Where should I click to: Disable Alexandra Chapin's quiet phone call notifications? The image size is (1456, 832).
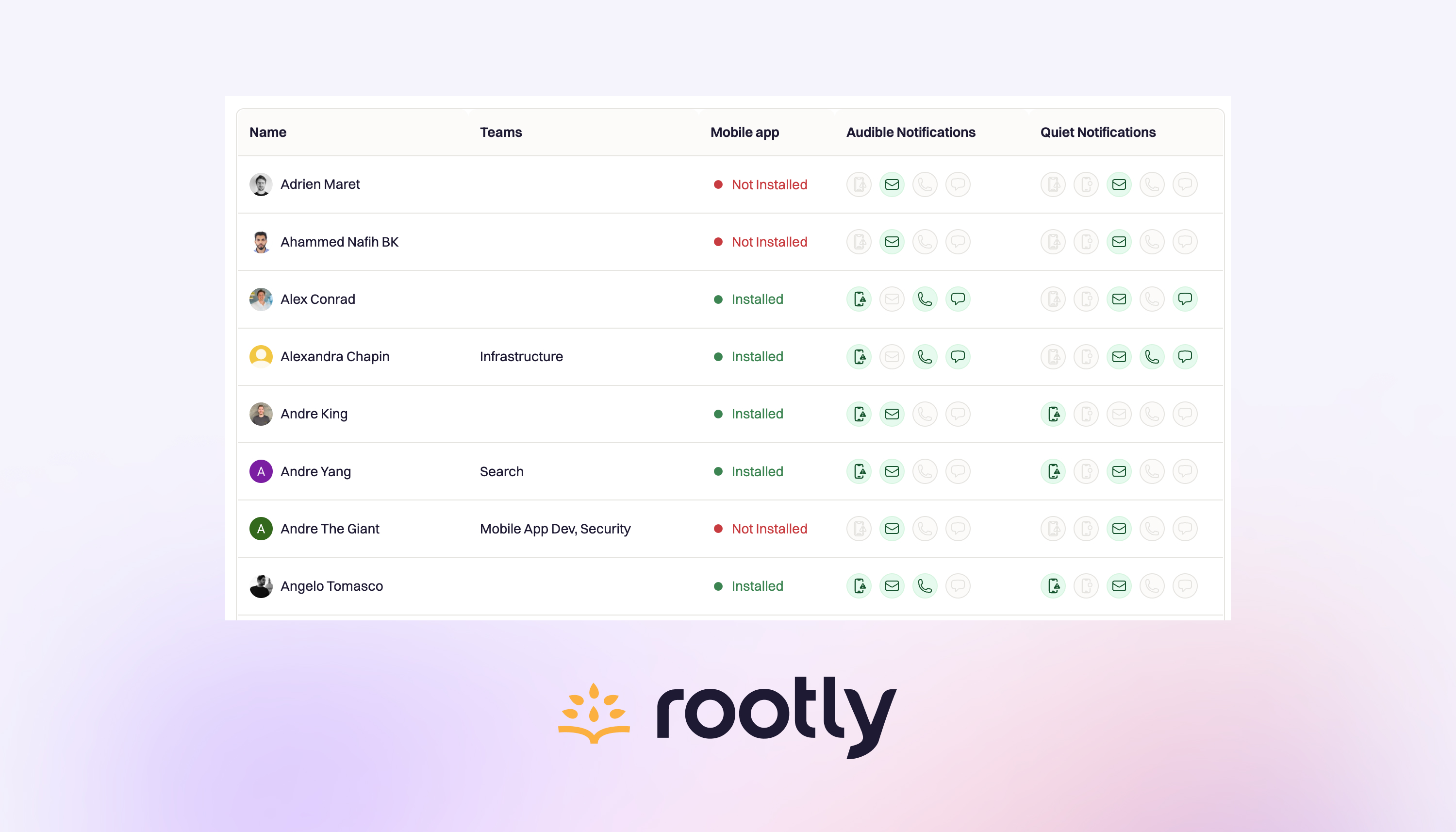point(1152,356)
